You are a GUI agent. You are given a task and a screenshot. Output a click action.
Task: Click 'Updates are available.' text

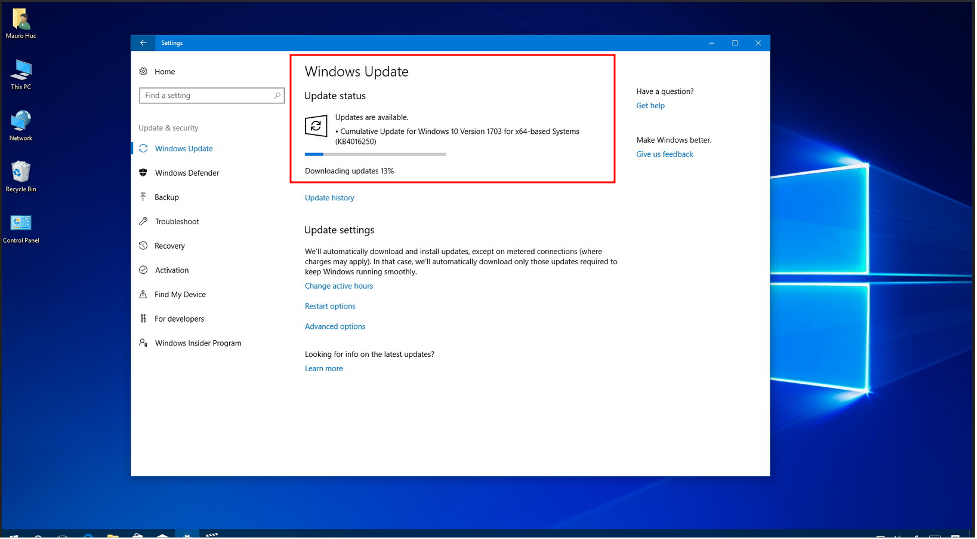click(x=372, y=117)
